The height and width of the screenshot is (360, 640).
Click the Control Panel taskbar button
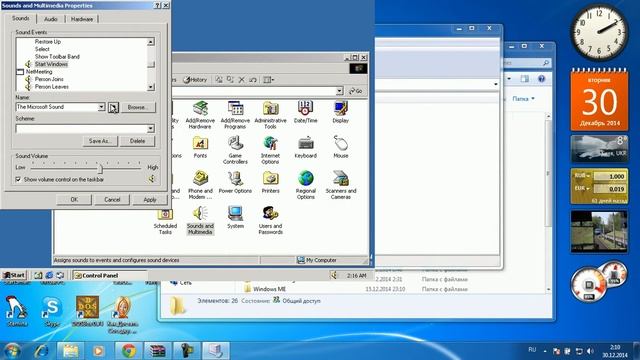109,276
